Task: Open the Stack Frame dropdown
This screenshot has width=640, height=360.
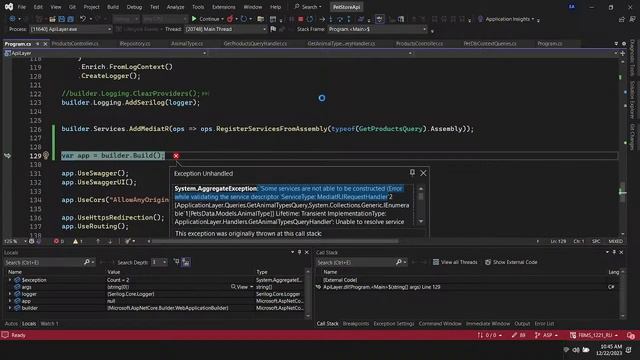Action: click(x=378, y=29)
